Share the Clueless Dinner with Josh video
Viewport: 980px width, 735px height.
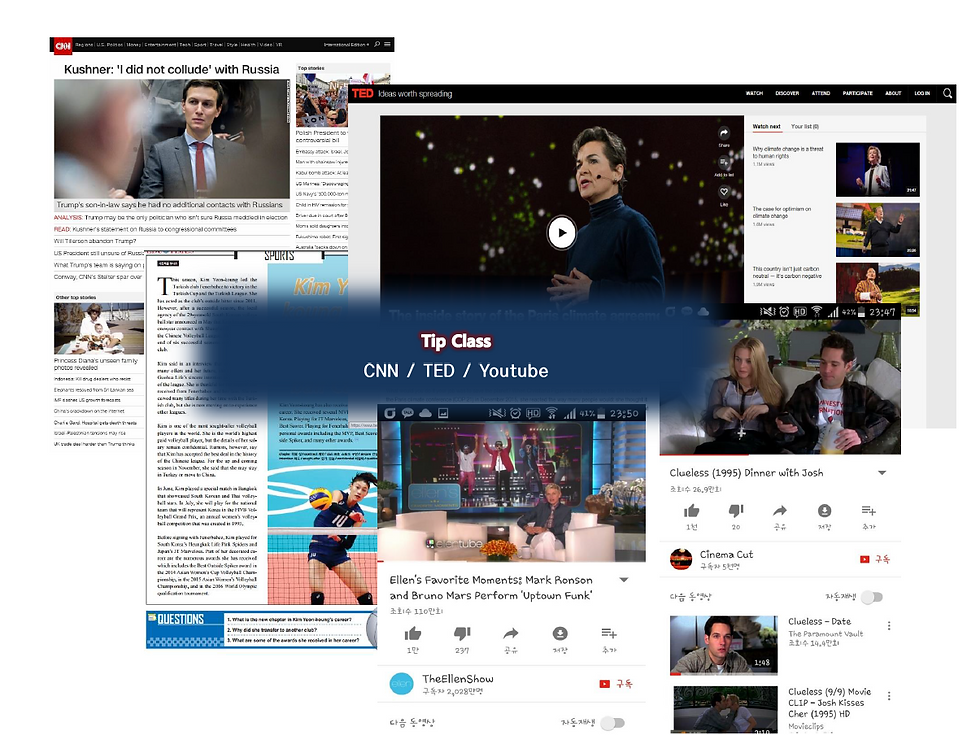click(780, 511)
